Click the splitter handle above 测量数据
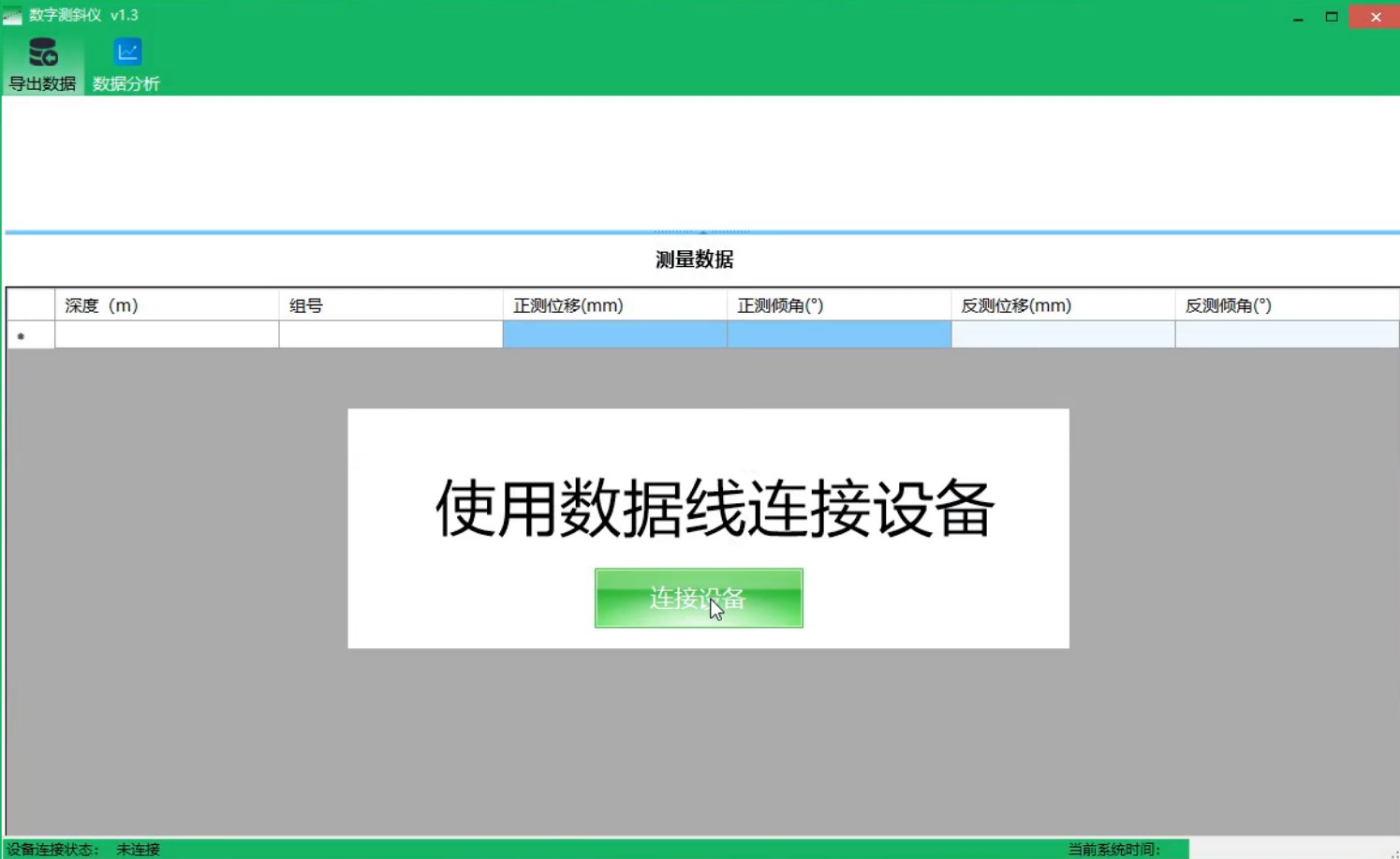Screen dimensions: 1400x859 point(701,231)
